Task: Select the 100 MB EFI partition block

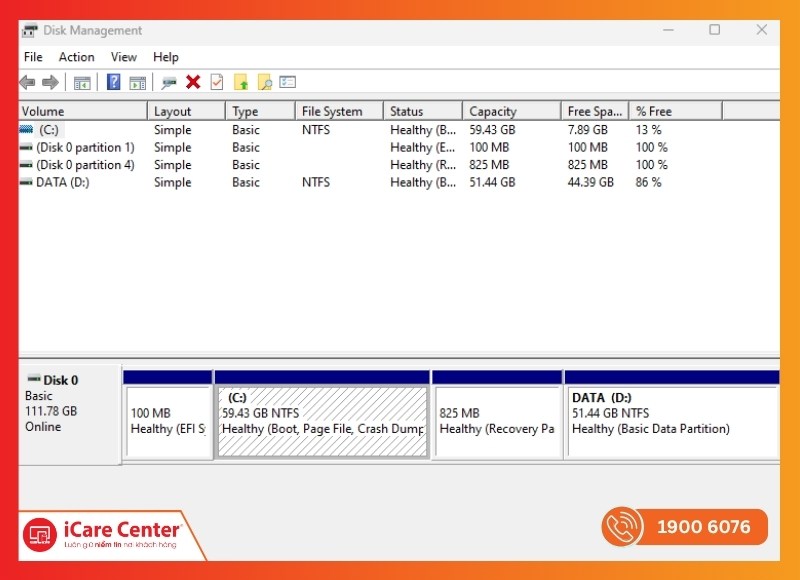Action: coord(167,421)
